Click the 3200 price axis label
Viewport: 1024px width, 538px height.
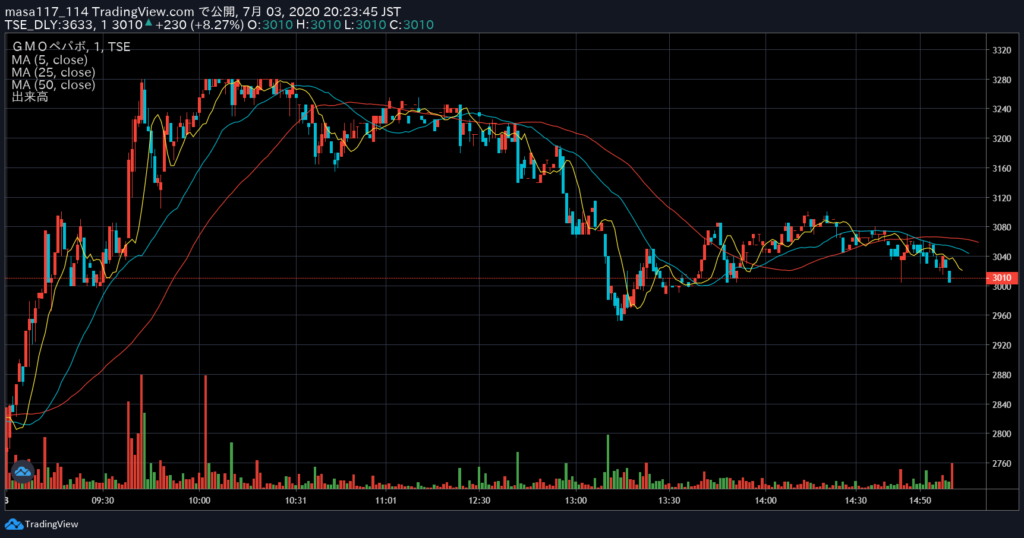click(x=1002, y=138)
